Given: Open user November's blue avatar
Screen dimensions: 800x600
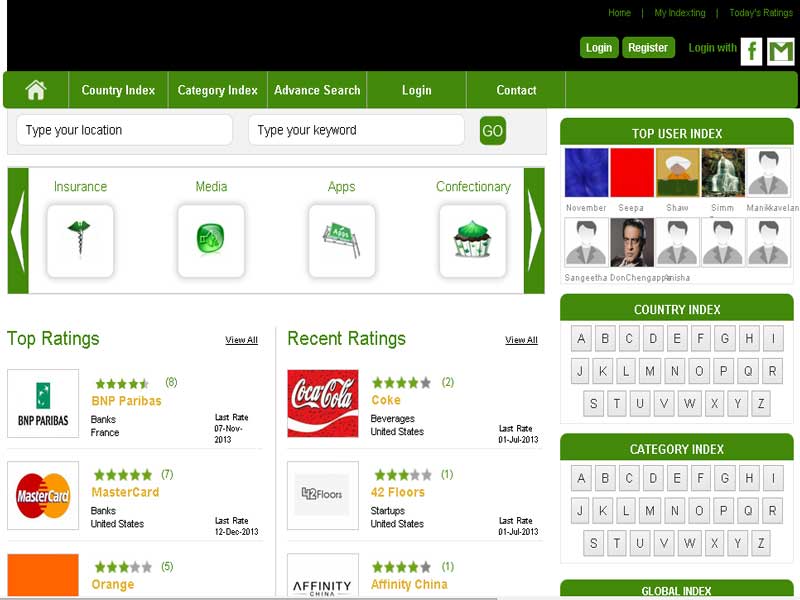Looking at the screenshot, I should point(586,172).
